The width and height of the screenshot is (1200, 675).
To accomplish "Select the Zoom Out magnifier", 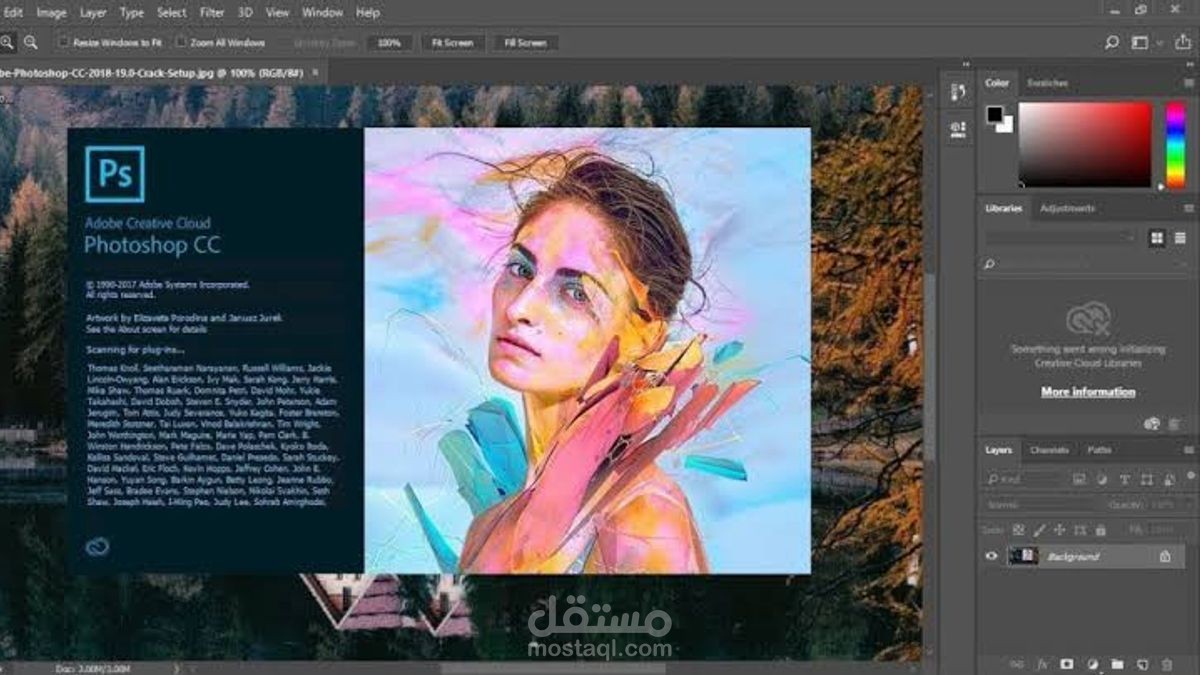I will pos(31,42).
